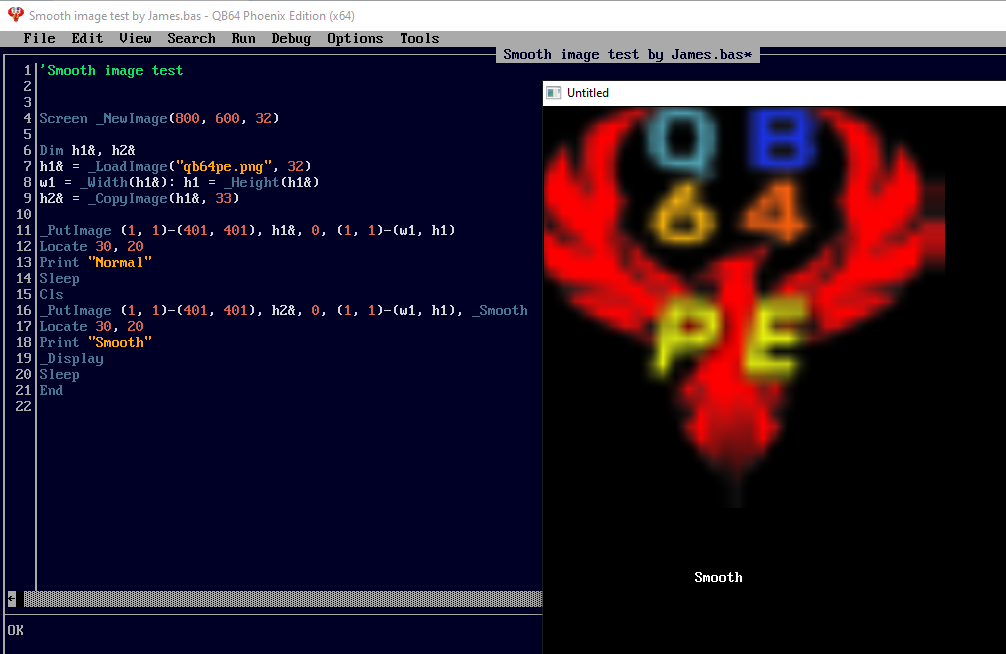Screen dimensions: 1006x654
Task: Click 'Dim' keyword on line 6
Action: (51, 151)
